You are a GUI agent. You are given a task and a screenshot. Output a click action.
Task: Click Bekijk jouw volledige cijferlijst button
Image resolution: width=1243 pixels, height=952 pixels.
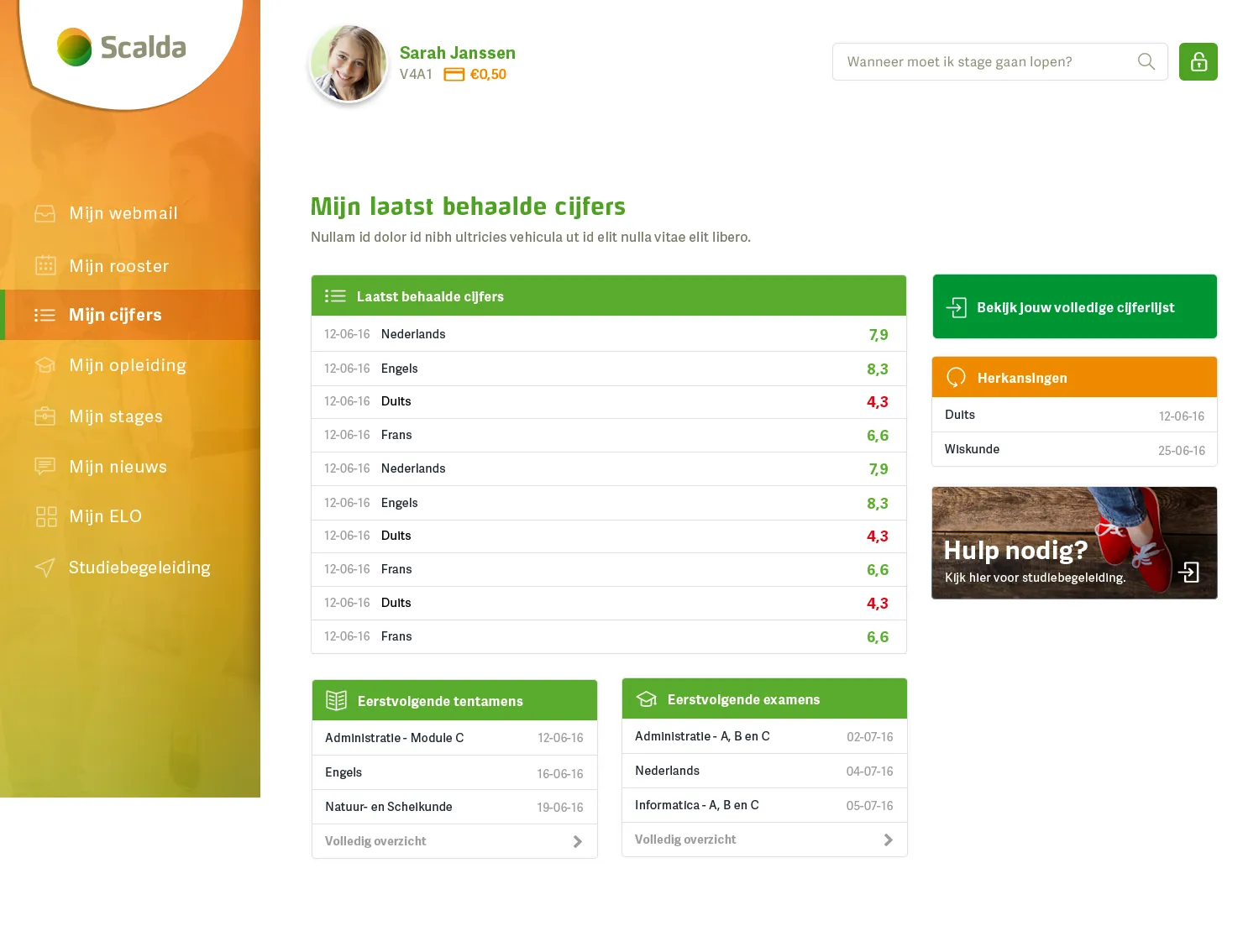(x=1074, y=306)
